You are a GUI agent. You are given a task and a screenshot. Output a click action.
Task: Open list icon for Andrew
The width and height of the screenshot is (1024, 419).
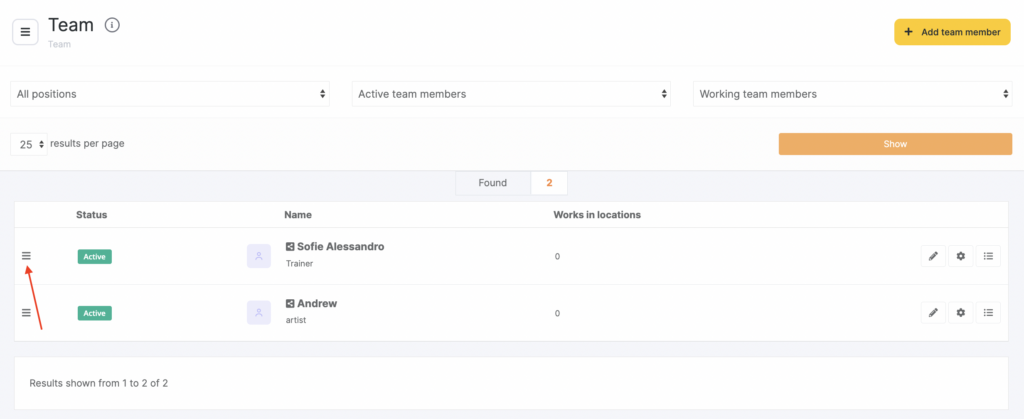click(x=988, y=313)
